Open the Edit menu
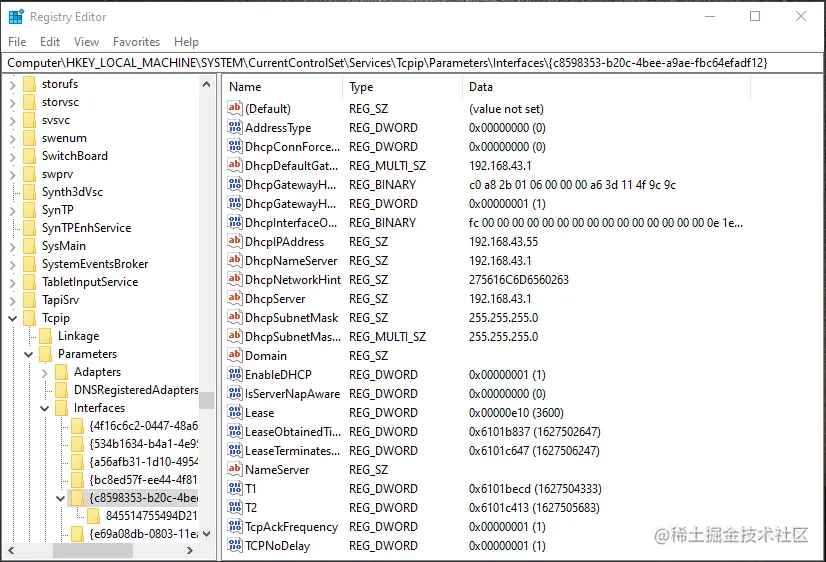The width and height of the screenshot is (826, 562). [x=50, y=42]
